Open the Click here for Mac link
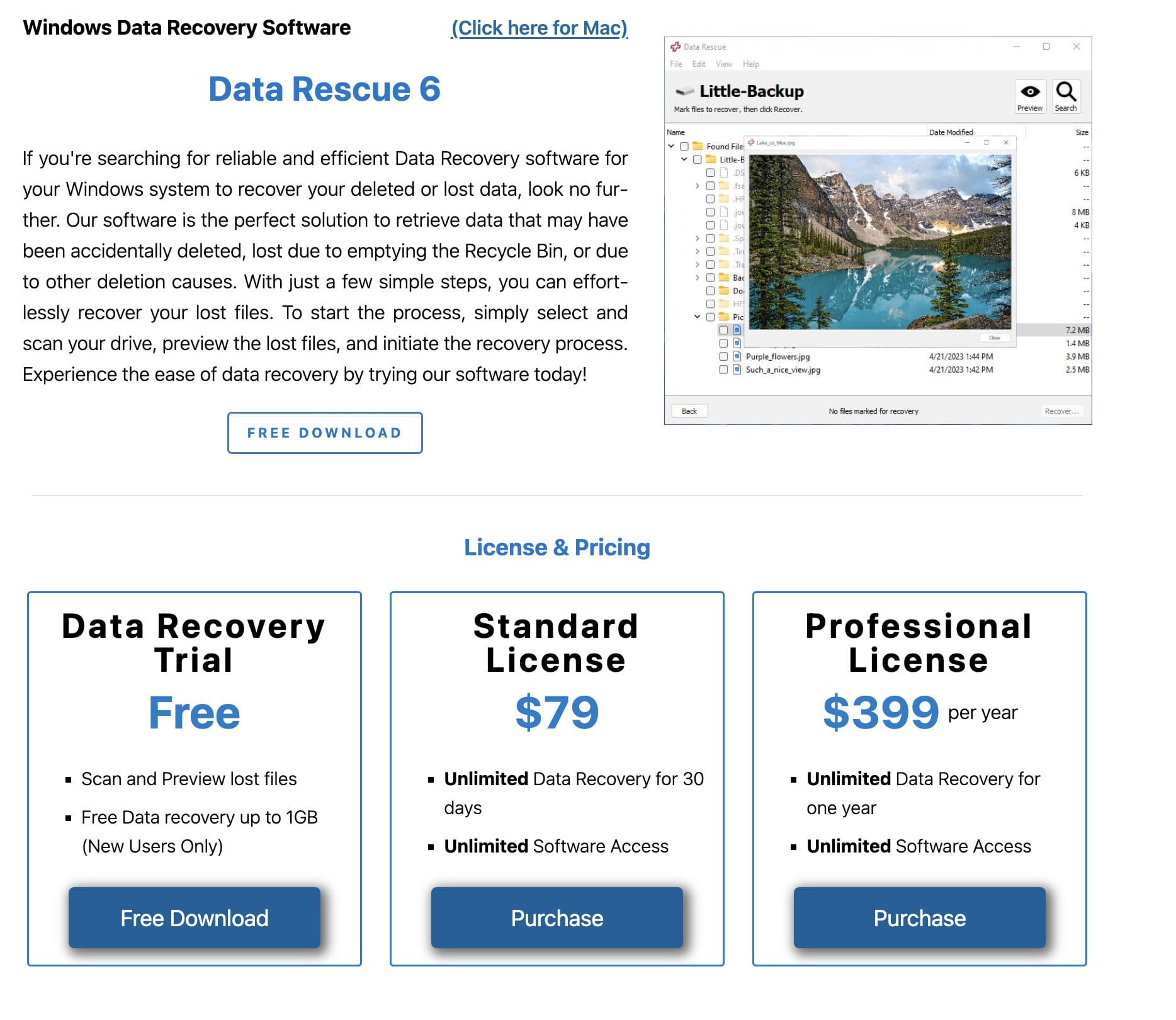 click(x=540, y=28)
